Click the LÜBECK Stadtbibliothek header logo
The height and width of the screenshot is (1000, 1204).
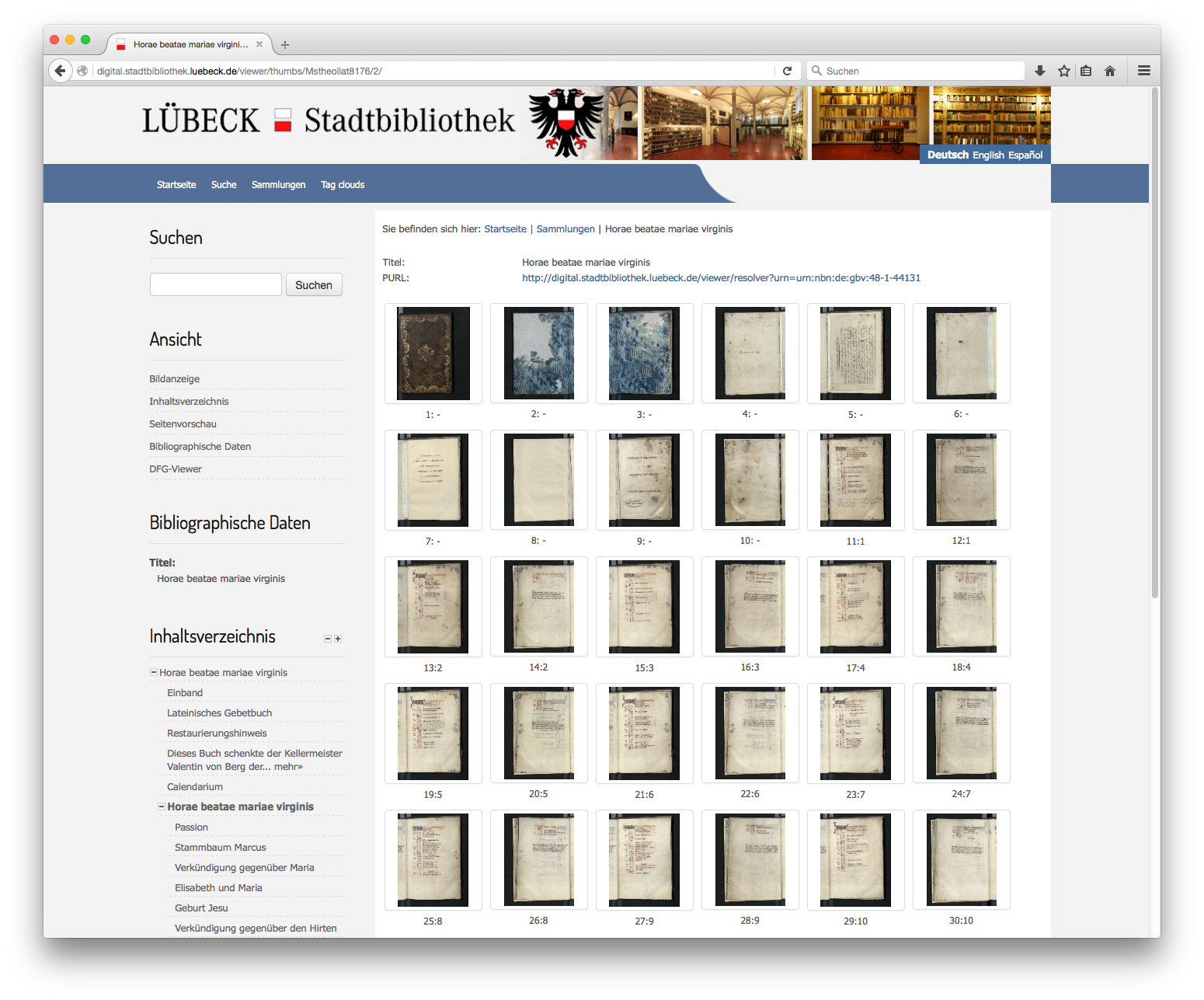[329, 120]
